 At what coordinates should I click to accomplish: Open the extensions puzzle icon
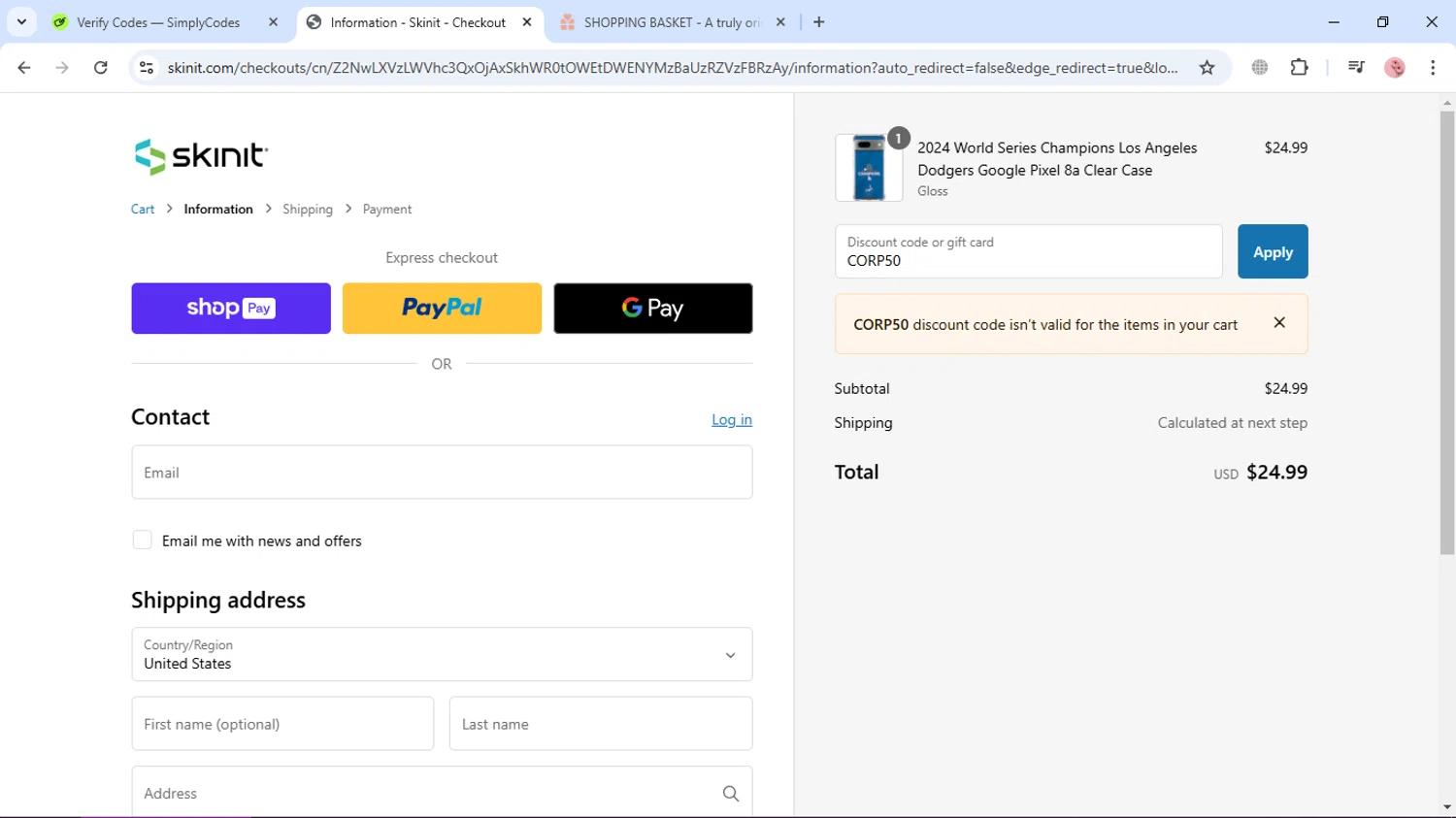click(1299, 68)
